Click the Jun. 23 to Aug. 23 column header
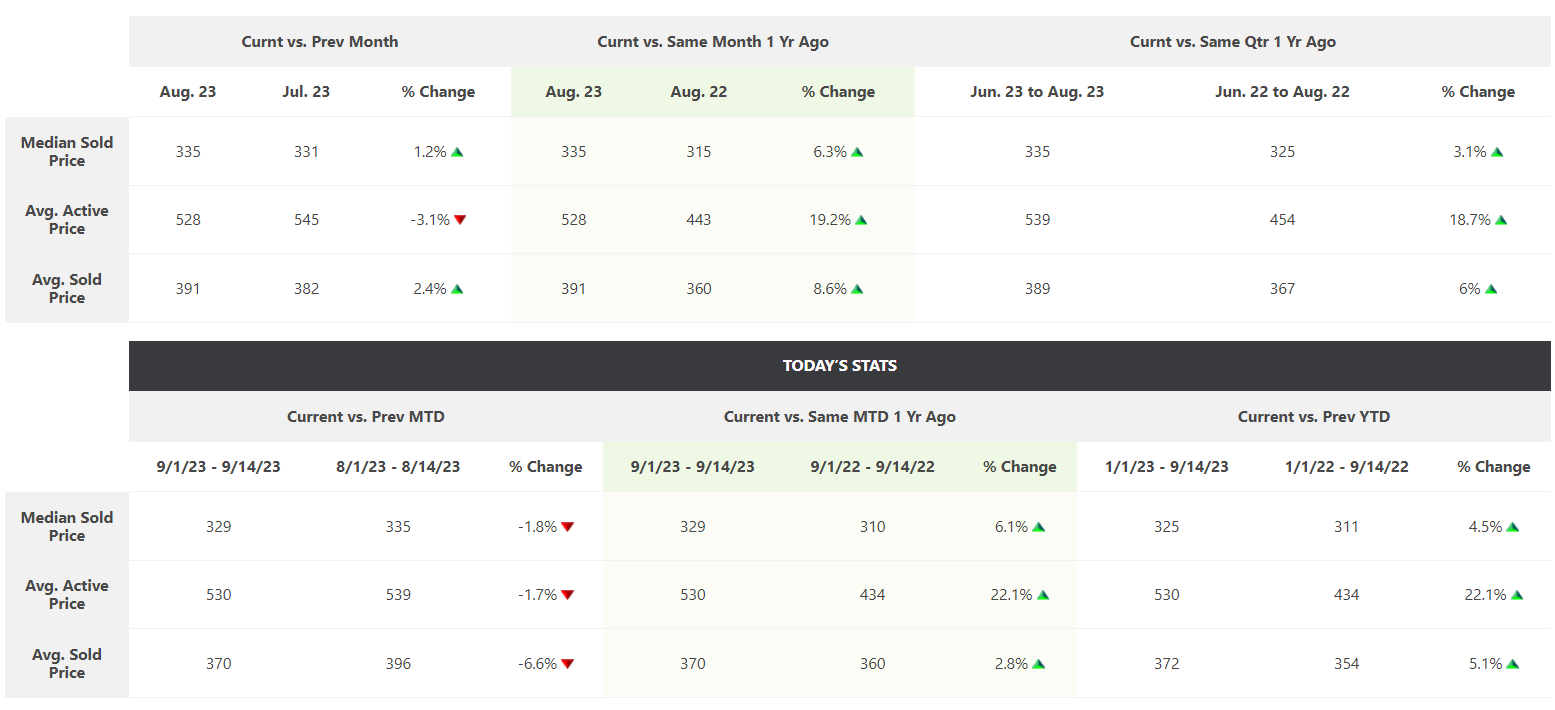The image size is (1555, 710). click(x=1037, y=92)
